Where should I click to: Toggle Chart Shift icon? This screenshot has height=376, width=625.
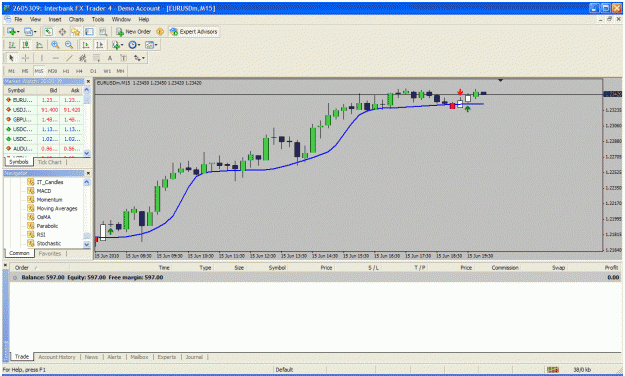click(99, 45)
